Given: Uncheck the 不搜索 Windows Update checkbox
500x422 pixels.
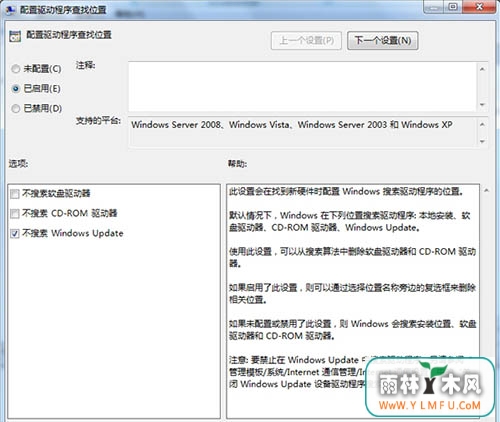Looking at the screenshot, I should (x=15, y=233).
